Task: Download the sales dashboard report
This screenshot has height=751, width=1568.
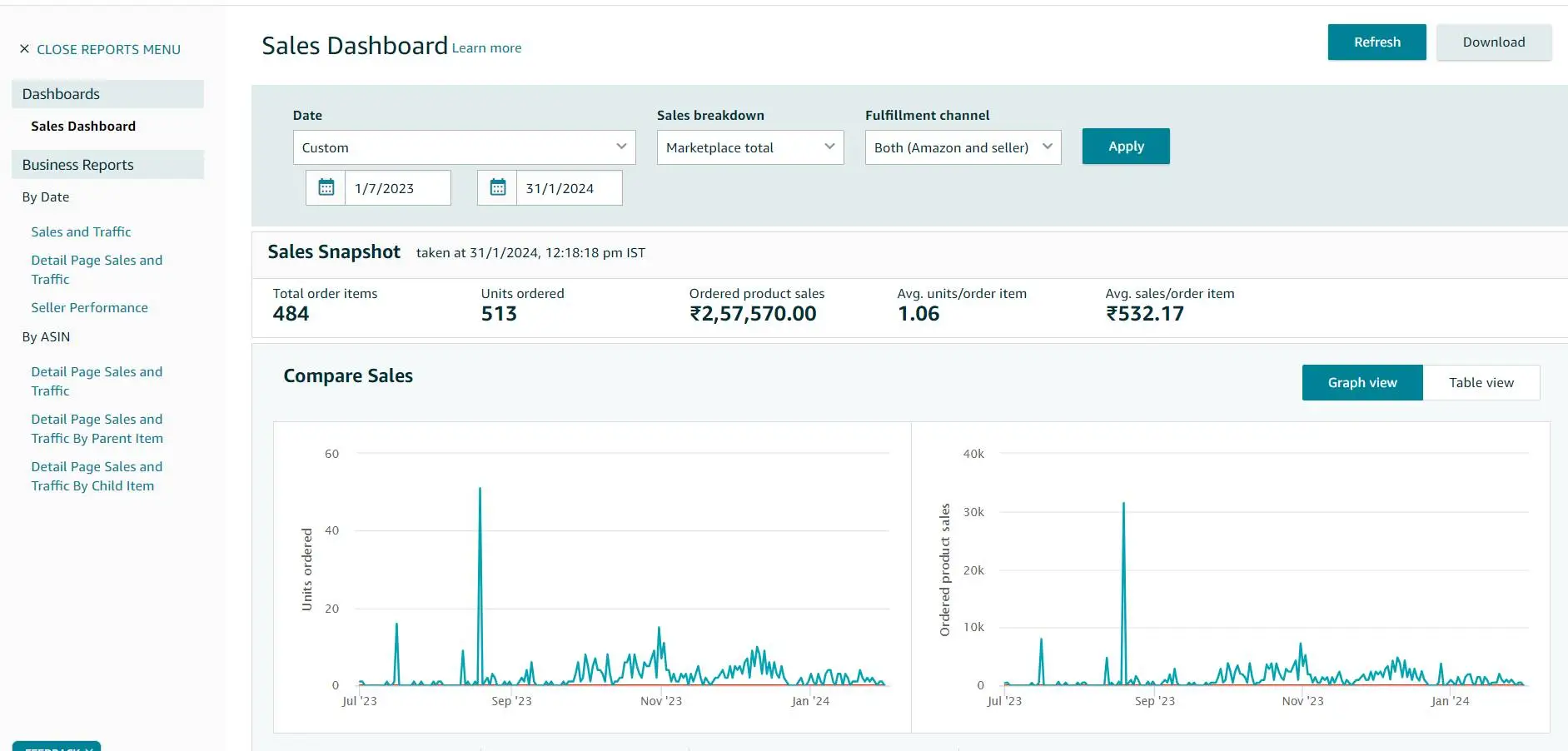Action: pyautogui.click(x=1493, y=42)
